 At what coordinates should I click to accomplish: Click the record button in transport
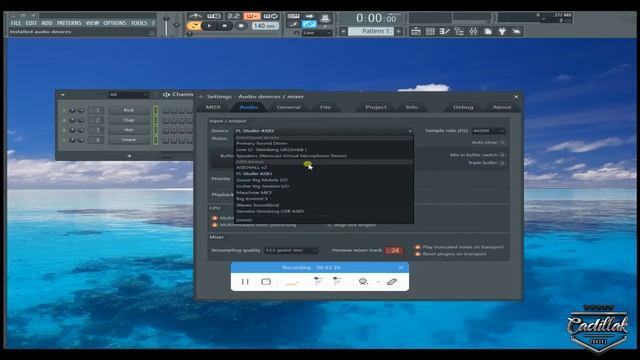click(x=241, y=26)
